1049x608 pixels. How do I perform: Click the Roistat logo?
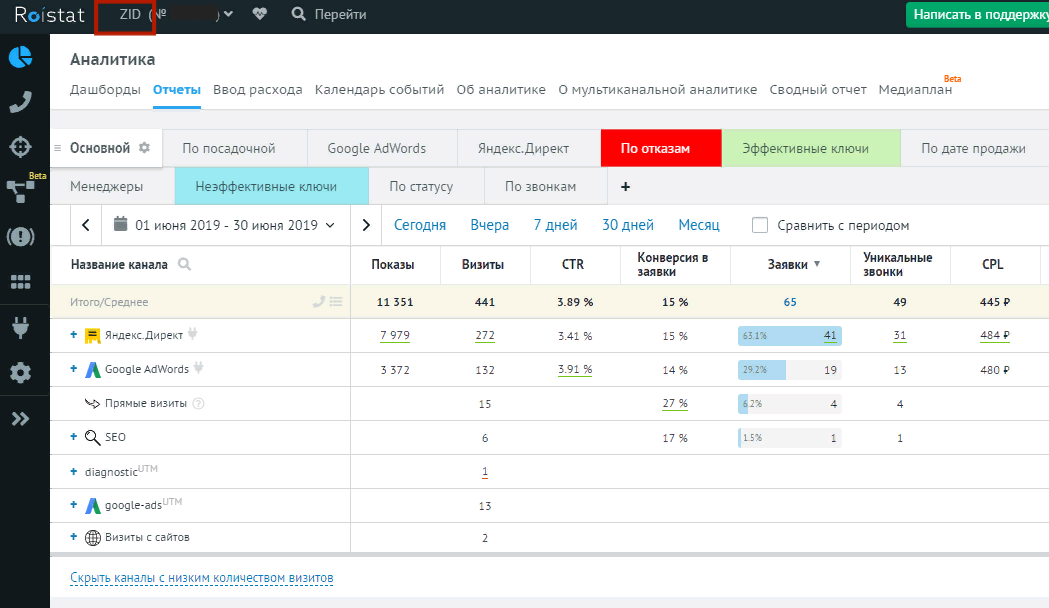[x=50, y=15]
